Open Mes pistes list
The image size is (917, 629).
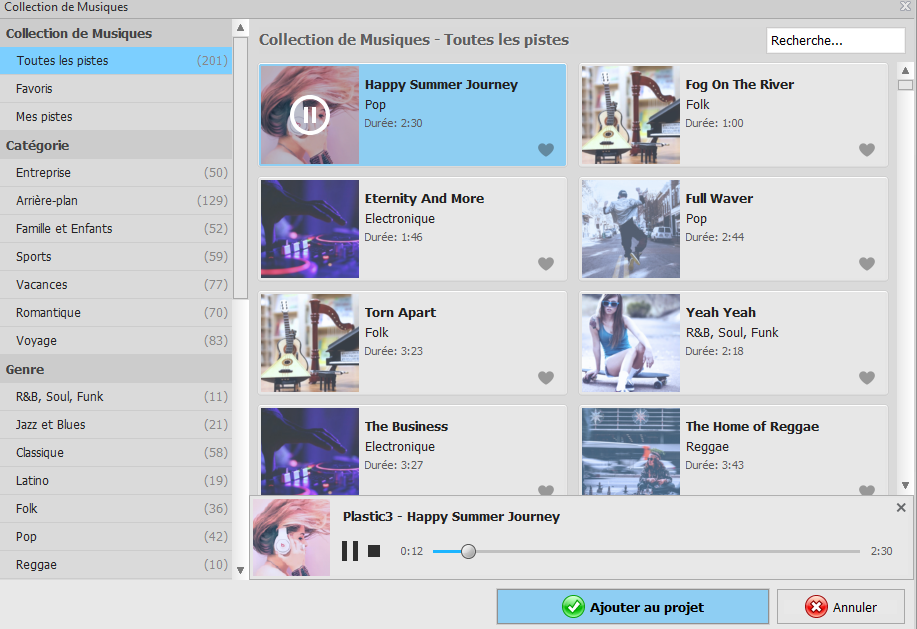coord(116,117)
